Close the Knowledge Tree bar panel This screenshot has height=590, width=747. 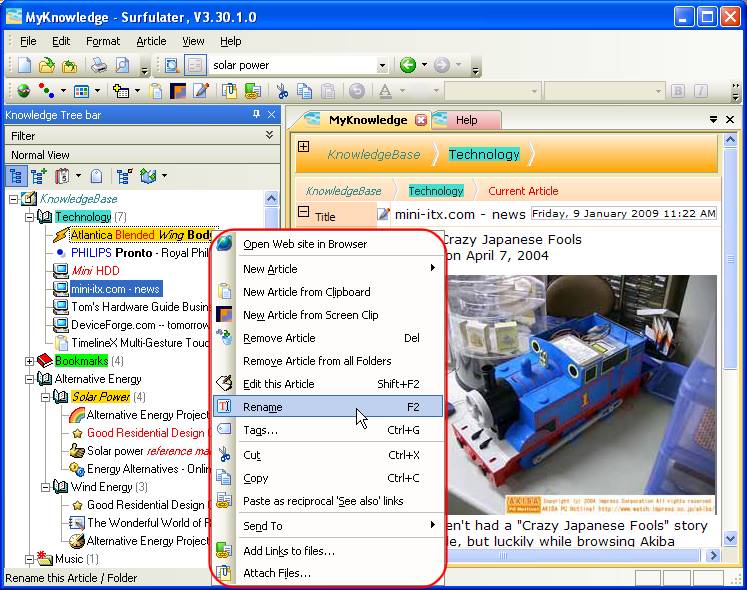272,114
